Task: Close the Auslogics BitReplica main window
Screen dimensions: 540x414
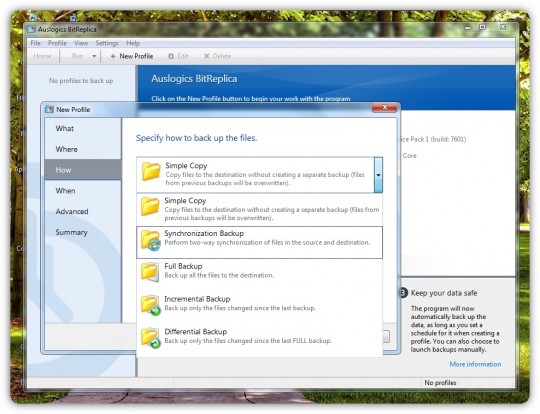Action: [x=503, y=27]
